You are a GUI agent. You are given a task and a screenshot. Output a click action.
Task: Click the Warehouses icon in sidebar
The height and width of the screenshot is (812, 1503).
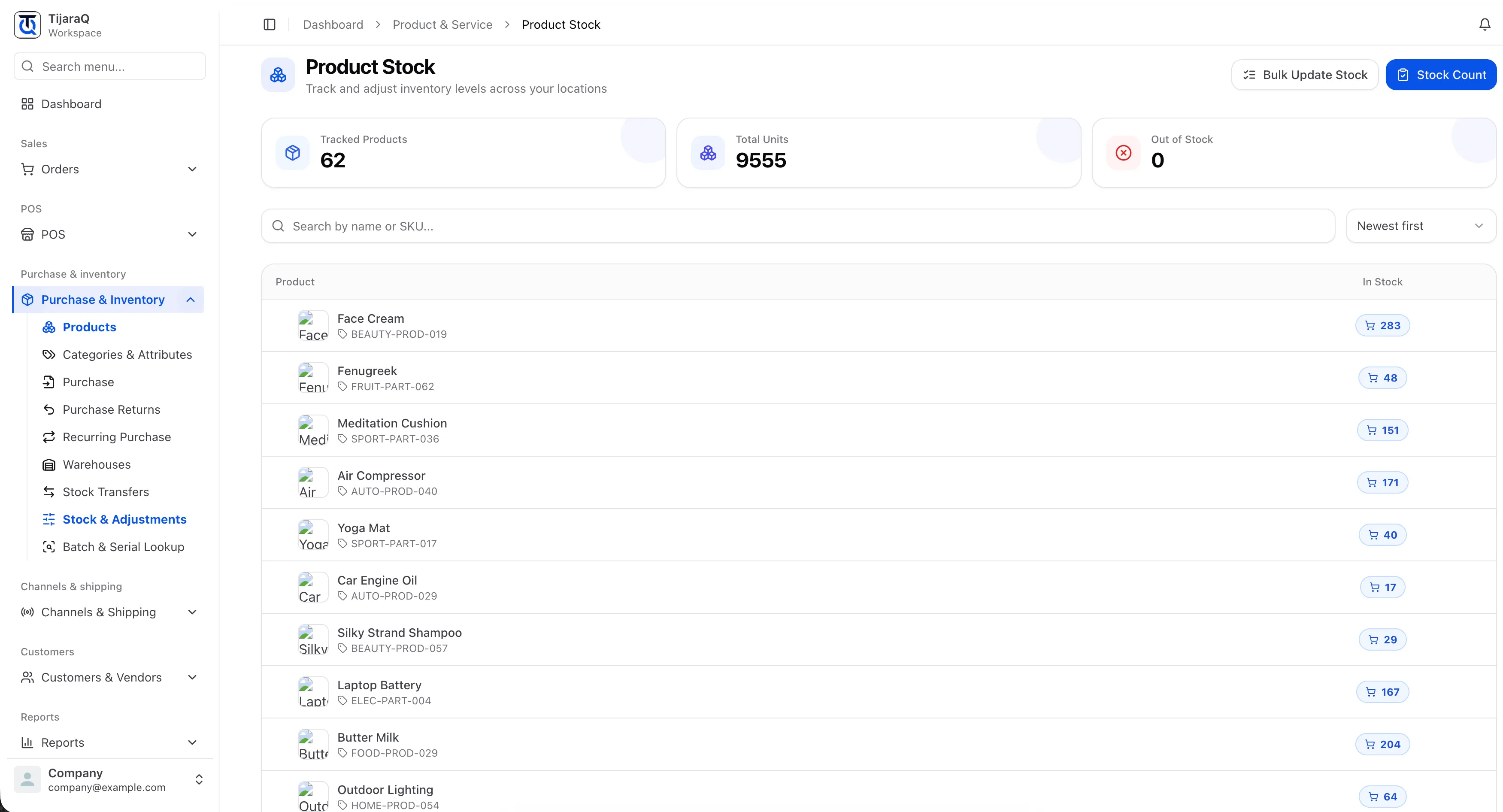click(x=49, y=465)
